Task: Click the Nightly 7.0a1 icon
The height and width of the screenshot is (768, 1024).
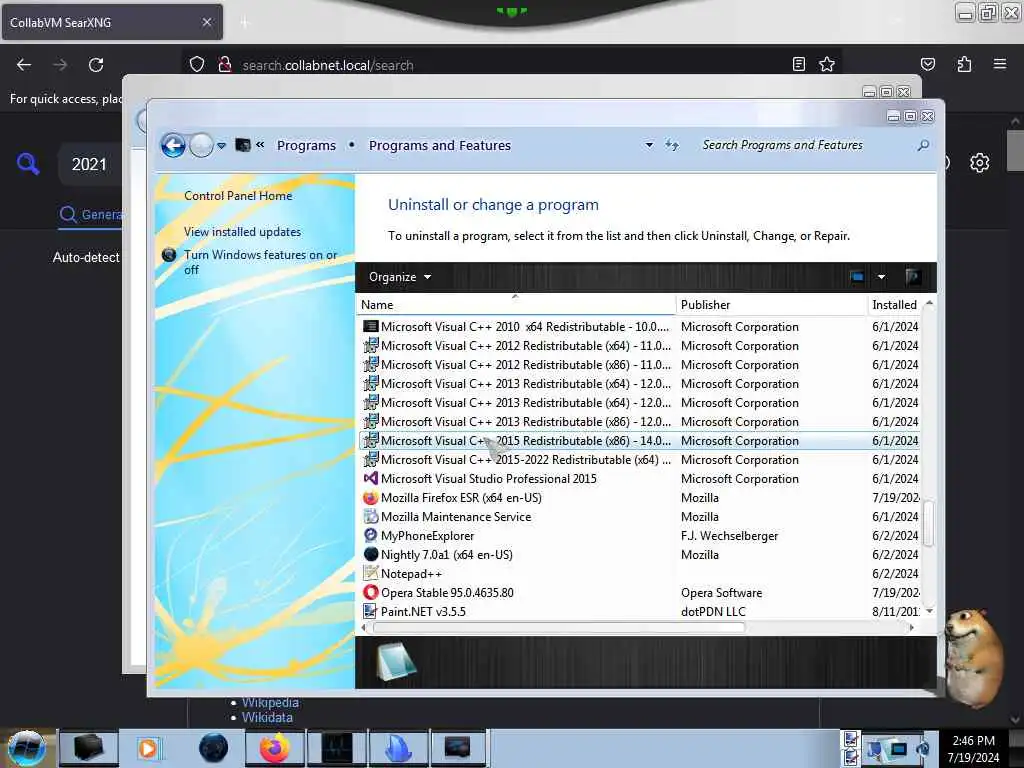Action: 370,554
